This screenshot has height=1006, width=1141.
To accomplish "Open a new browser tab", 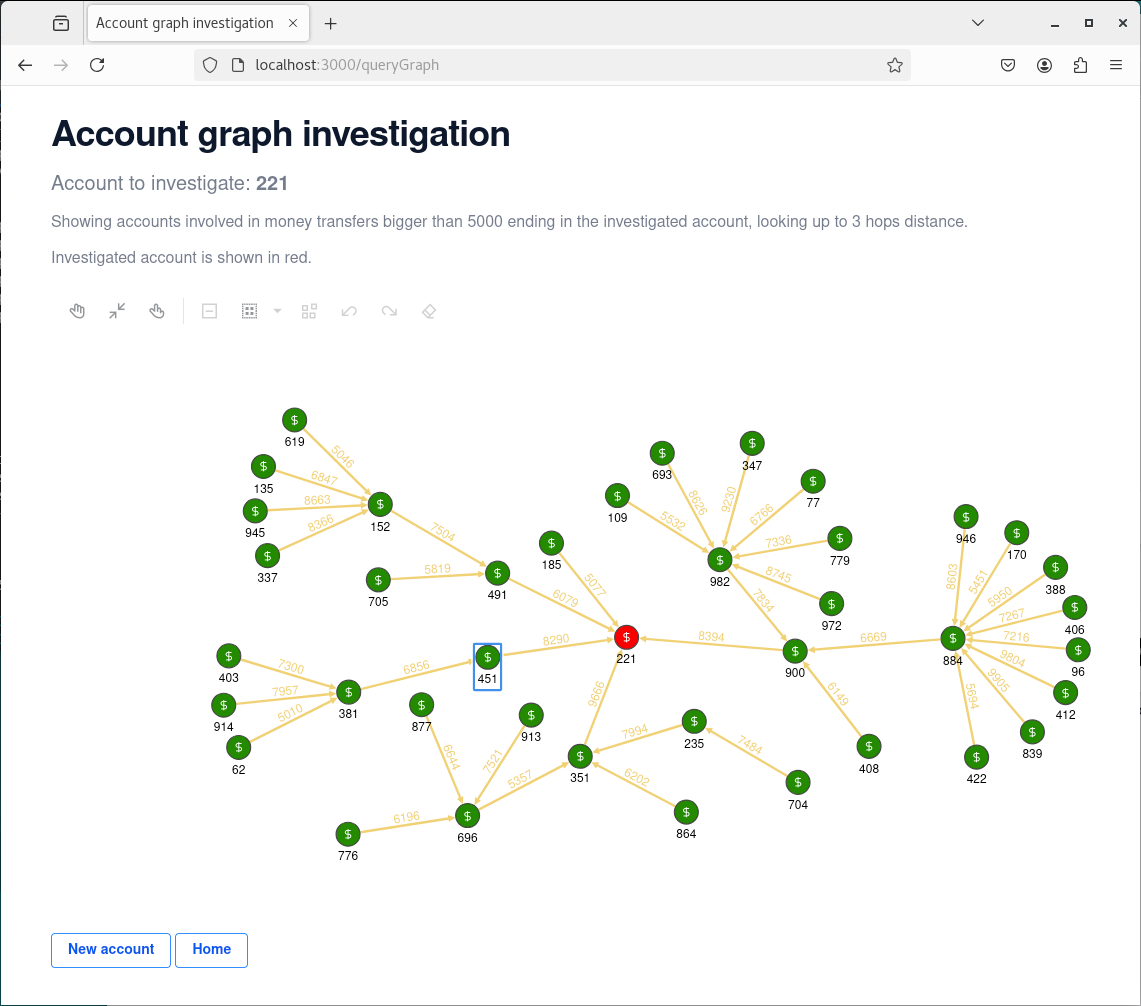I will tap(331, 22).
